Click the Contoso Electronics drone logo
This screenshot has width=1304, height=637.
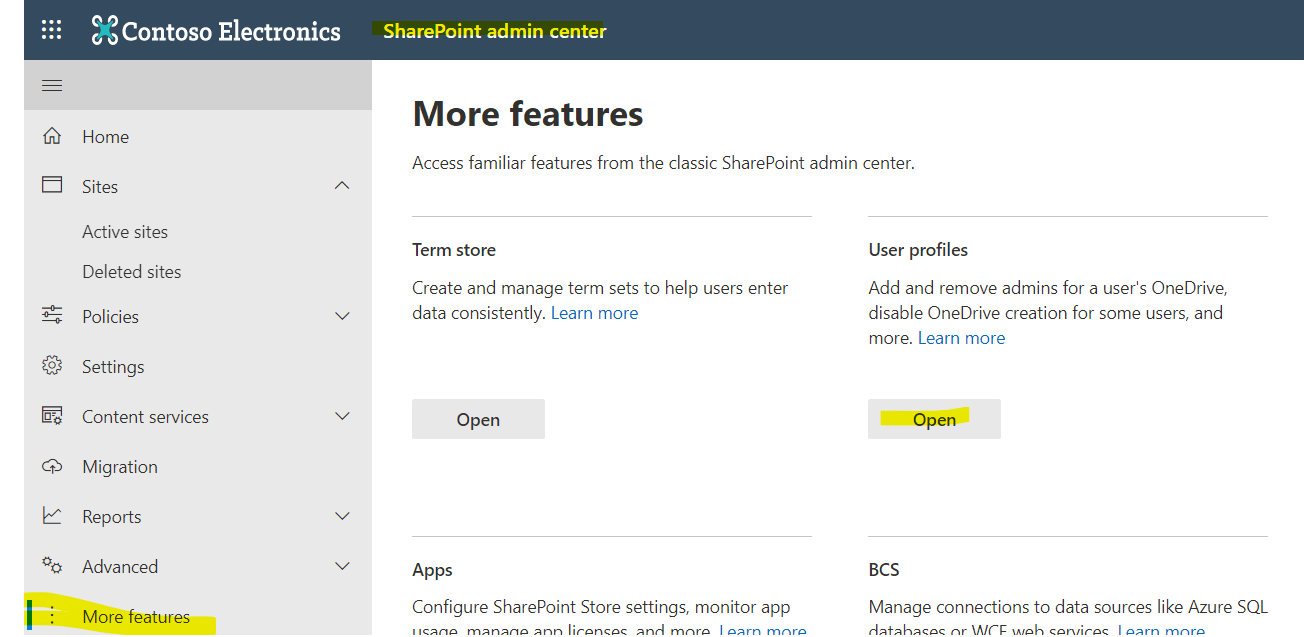point(104,30)
